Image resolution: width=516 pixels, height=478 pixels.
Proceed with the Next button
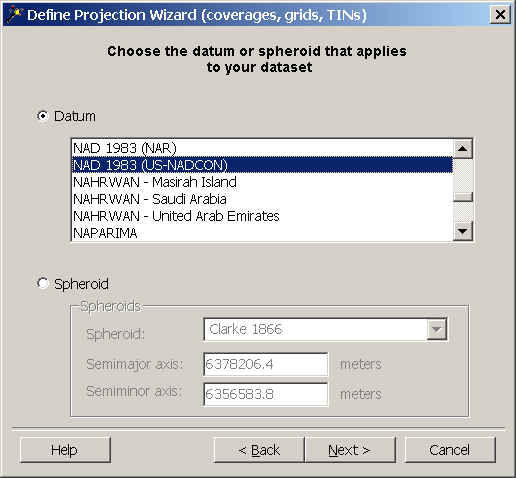tap(350, 450)
